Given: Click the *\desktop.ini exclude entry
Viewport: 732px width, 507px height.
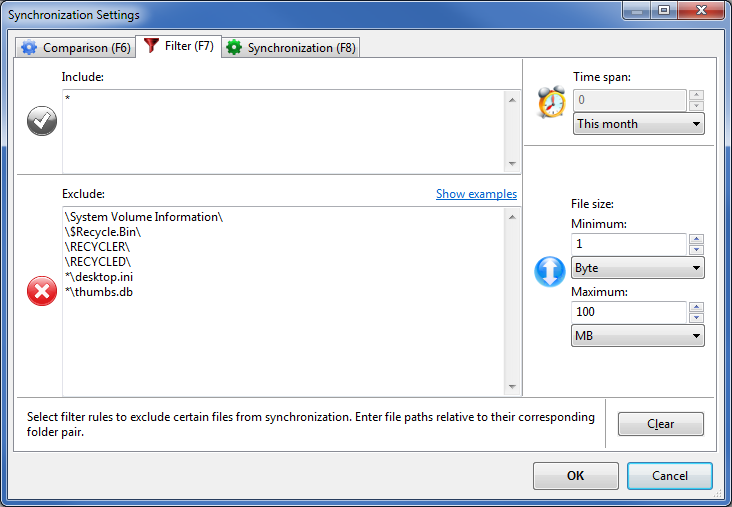Looking at the screenshot, I should [x=99, y=277].
